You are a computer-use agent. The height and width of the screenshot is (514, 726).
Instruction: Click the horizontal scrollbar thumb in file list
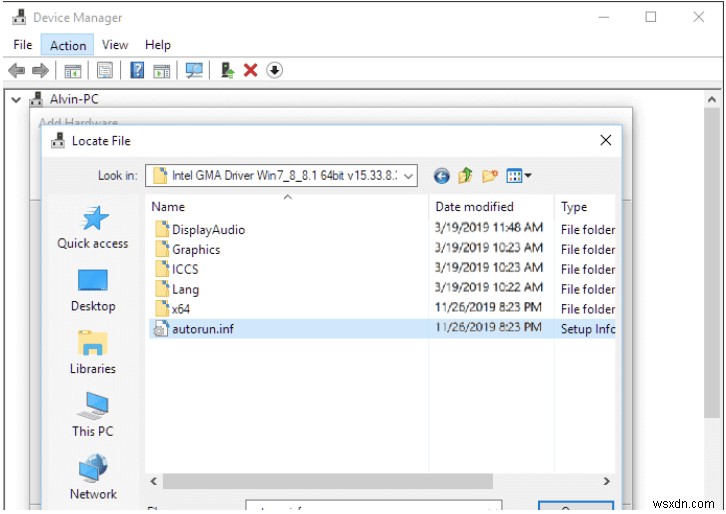[327, 482]
